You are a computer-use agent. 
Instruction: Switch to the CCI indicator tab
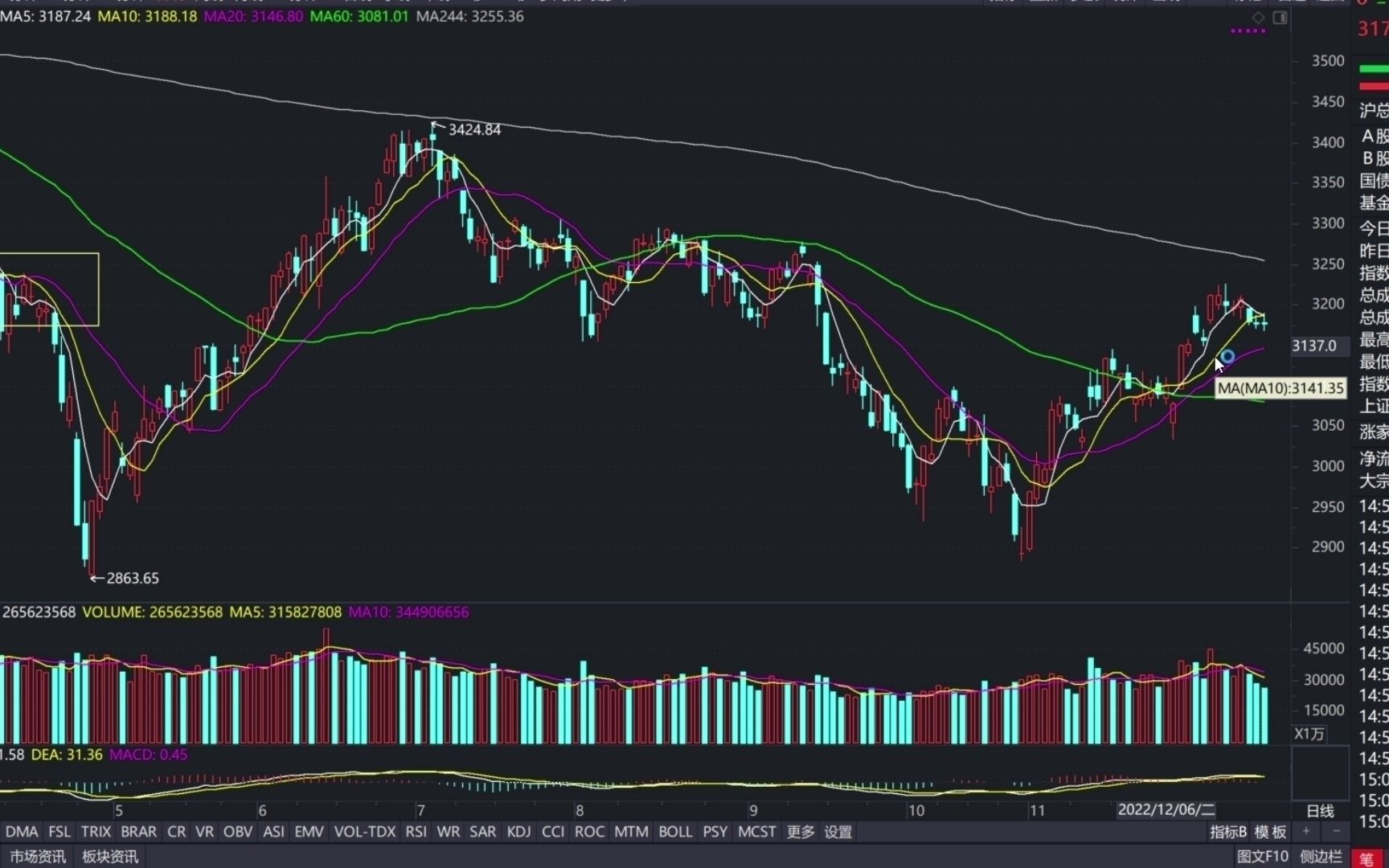553,832
